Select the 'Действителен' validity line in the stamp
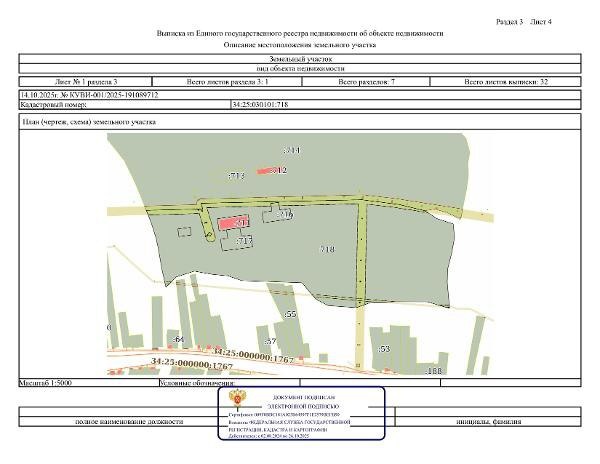This screenshot has width=600, height=464. coord(269,436)
